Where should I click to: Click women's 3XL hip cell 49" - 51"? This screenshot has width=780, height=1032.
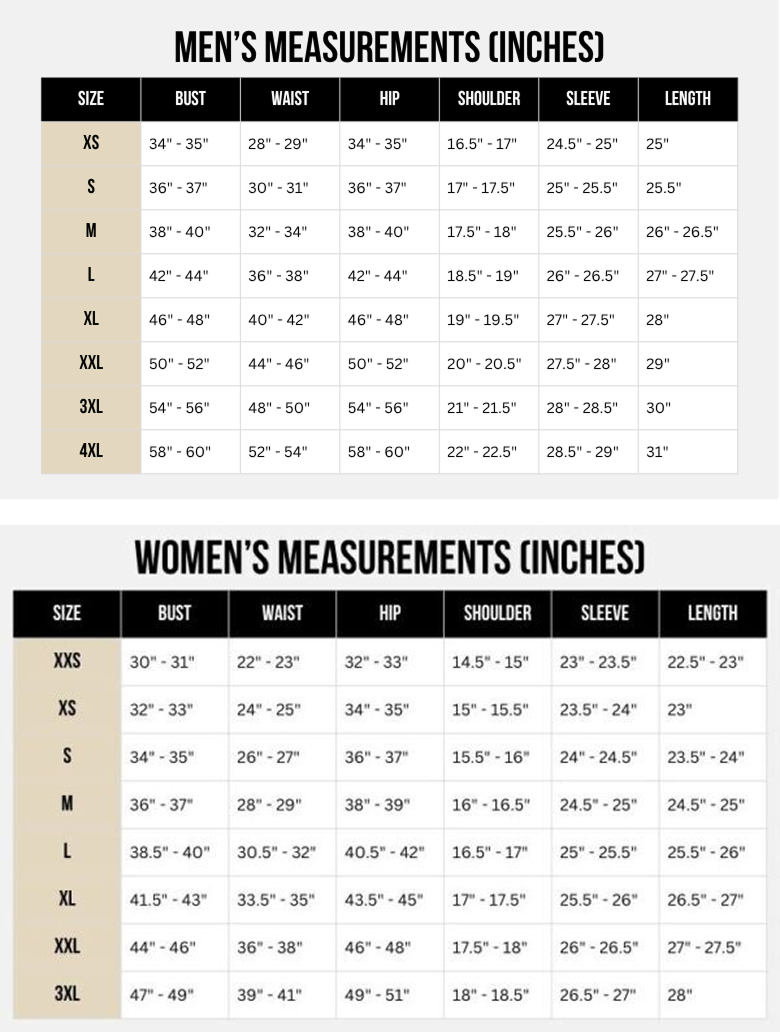[376, 996]
